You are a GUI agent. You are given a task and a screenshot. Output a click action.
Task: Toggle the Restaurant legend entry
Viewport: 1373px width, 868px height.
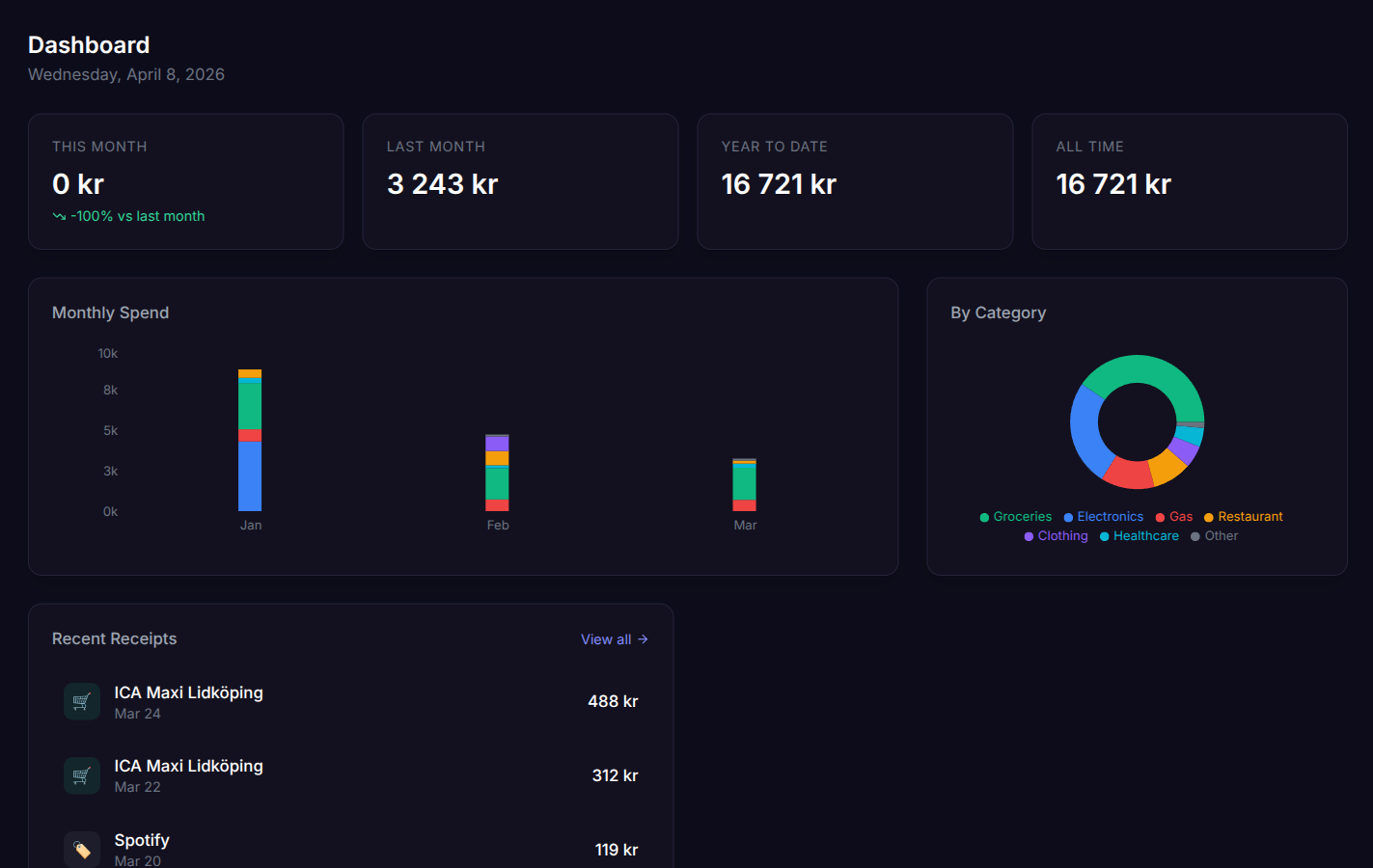tap(1244, 516)
